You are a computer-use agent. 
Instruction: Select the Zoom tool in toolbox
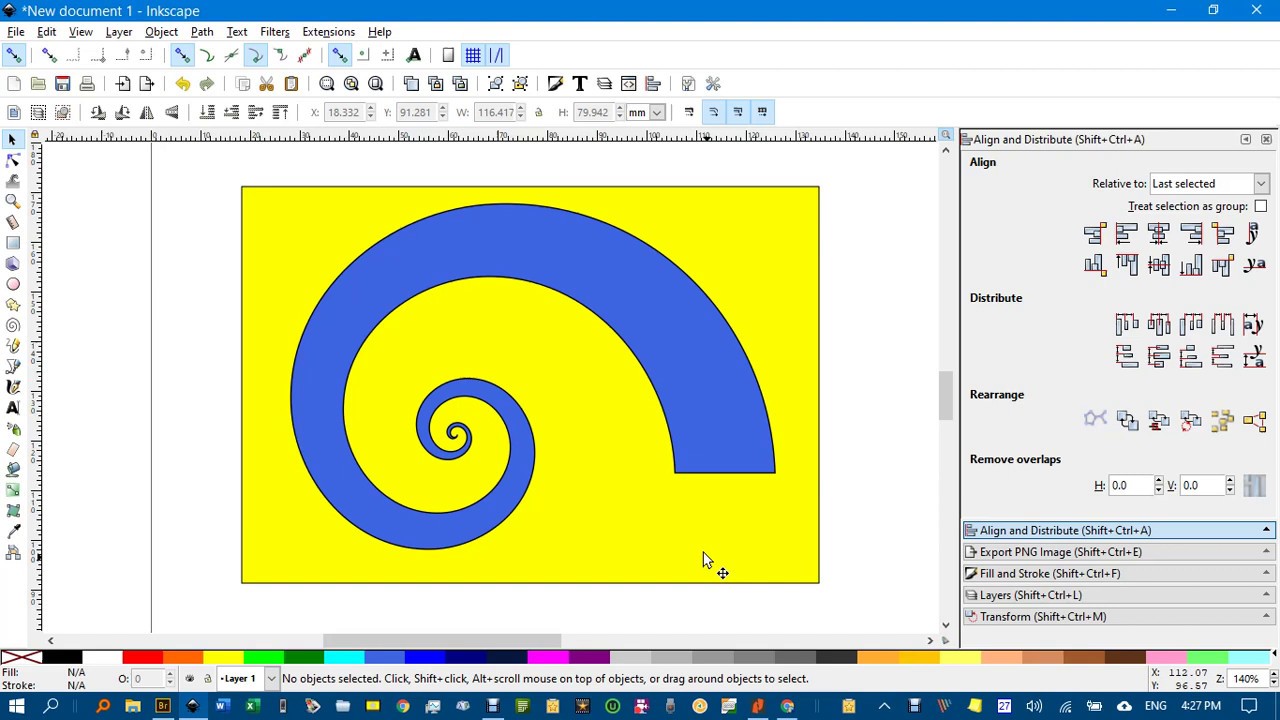click(x=13, y=201)
